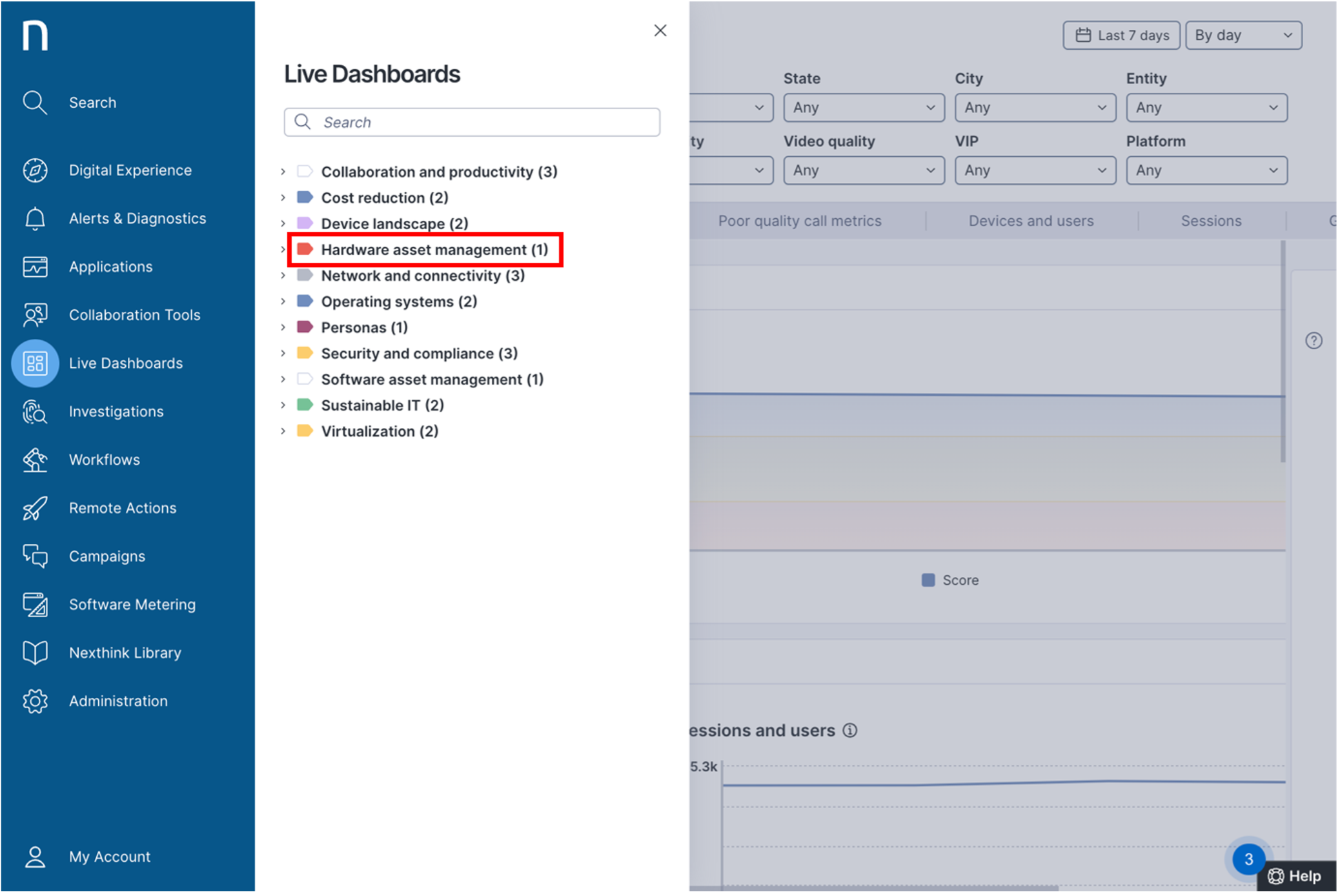Click the red color tag beside Hardware asset management
The image size is (1340, 896).
(x=305, y=249)
